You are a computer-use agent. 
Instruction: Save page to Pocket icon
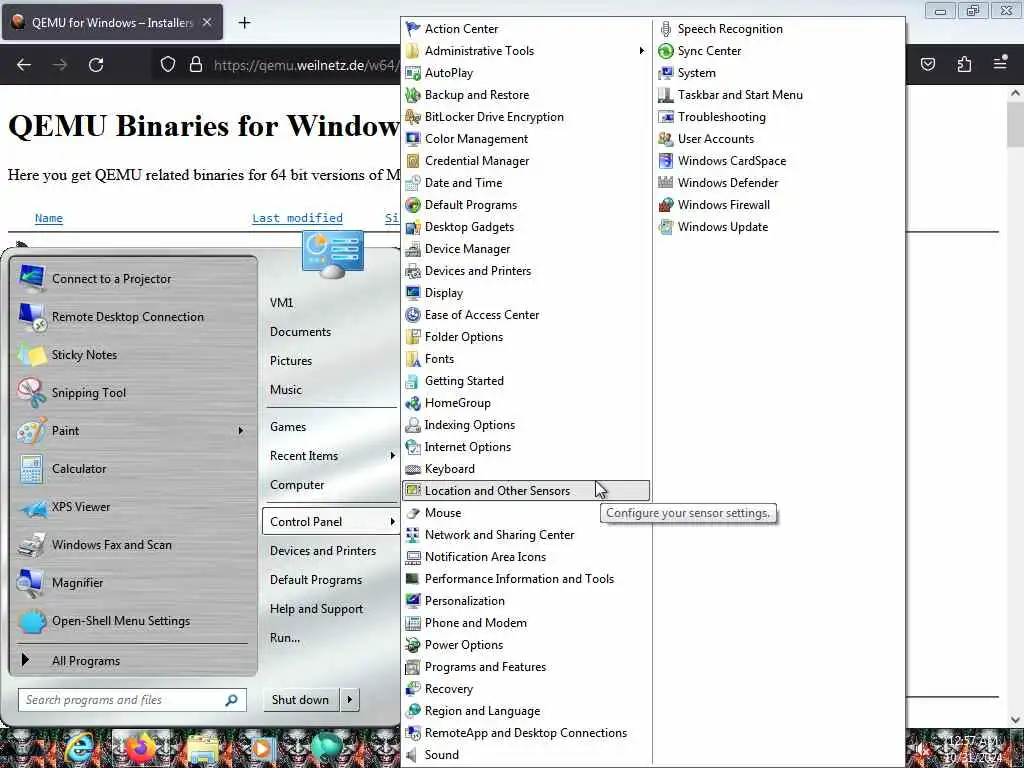928,64
